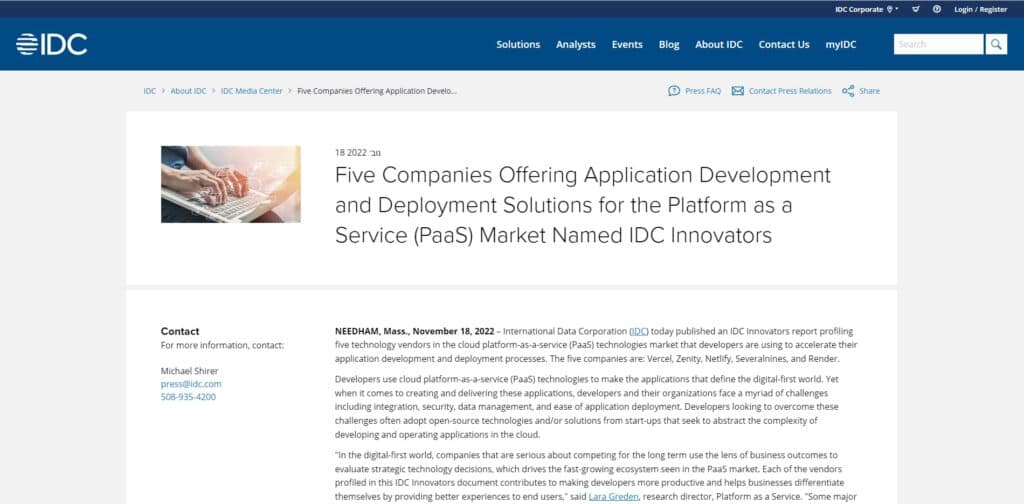Image resolution: width=1024 pixels, height=504 pixels.
Task: Click the IDC logo in header
Action: tap(52, 44)
